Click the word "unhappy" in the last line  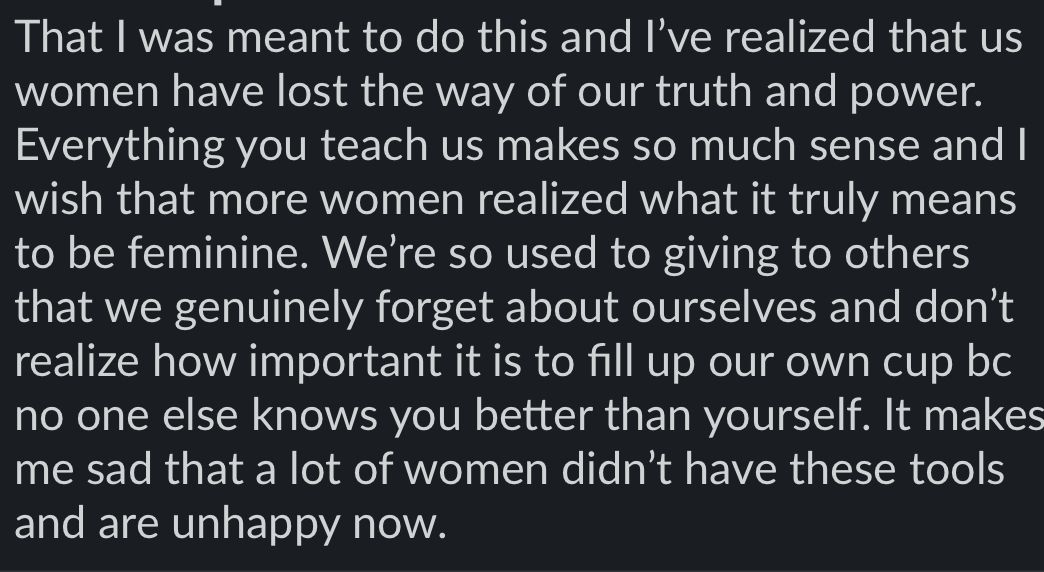click(256, 525)
